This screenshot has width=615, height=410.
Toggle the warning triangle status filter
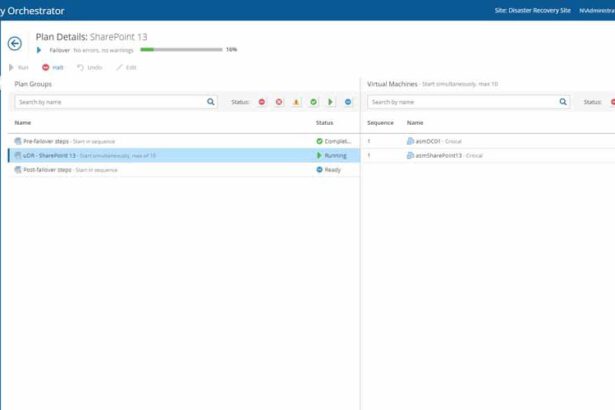(296, 102)
